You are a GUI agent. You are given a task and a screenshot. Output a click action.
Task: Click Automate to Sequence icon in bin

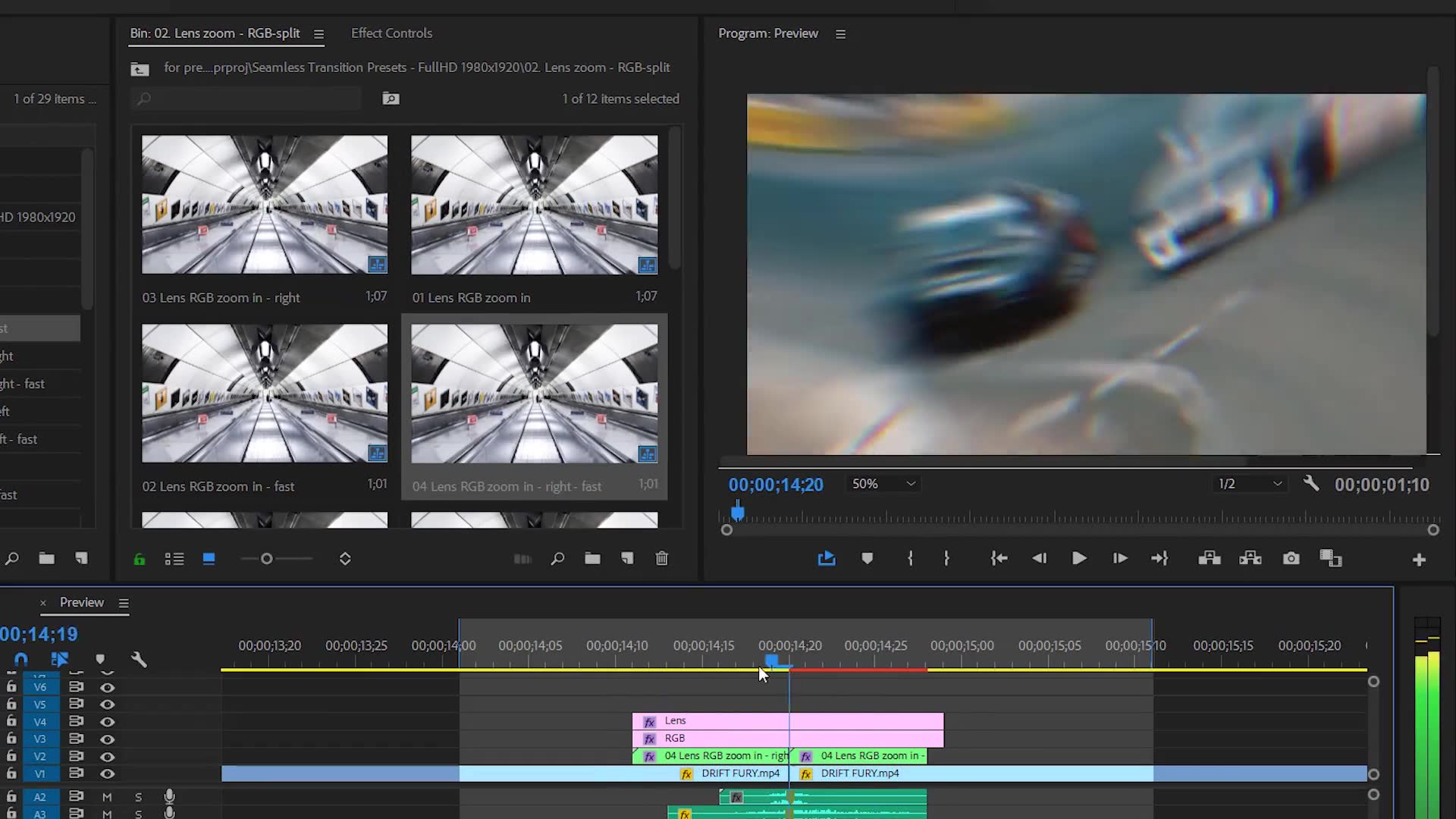pos(522,560)
